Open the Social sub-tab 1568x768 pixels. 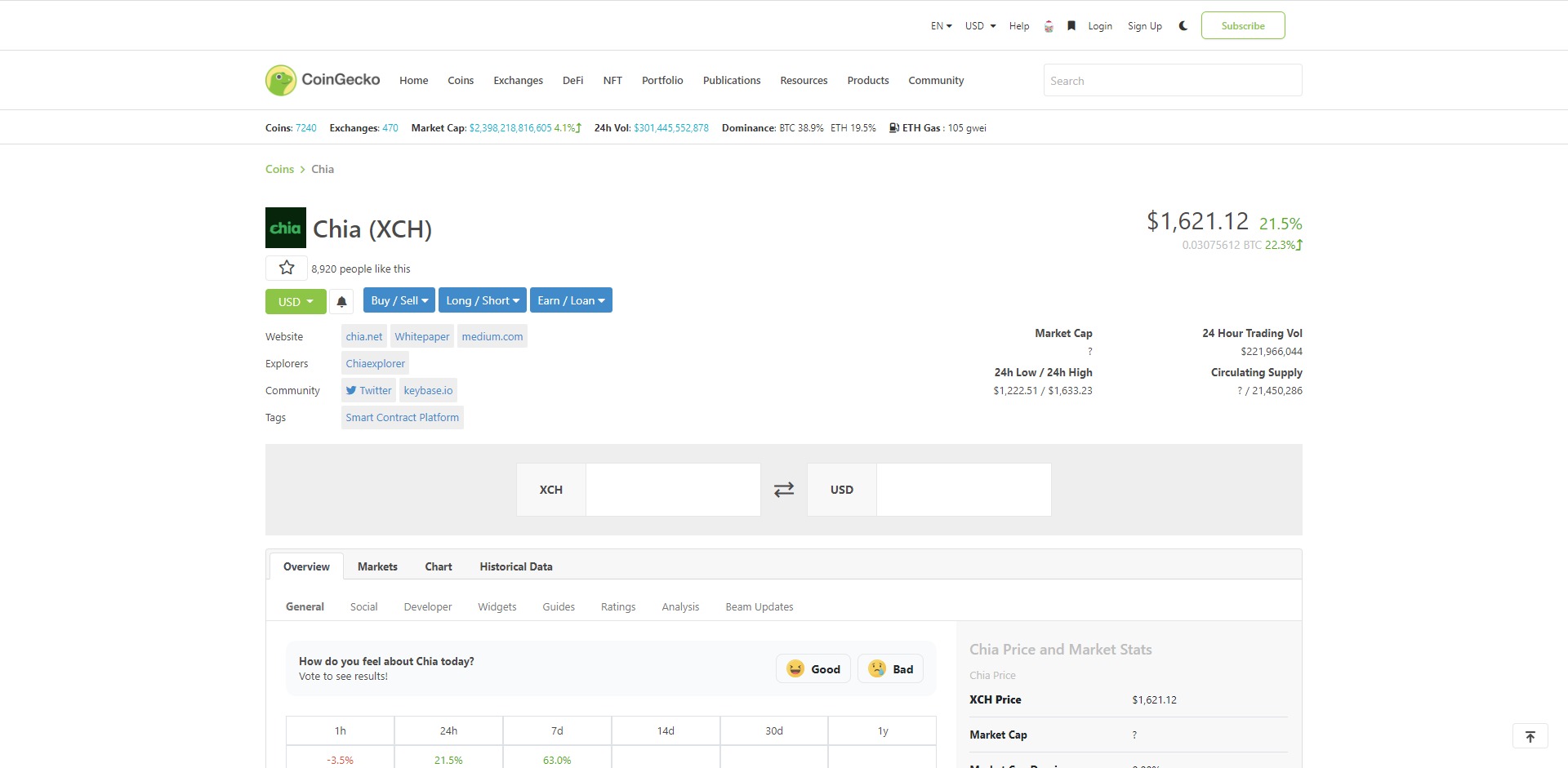coord(363,606)
